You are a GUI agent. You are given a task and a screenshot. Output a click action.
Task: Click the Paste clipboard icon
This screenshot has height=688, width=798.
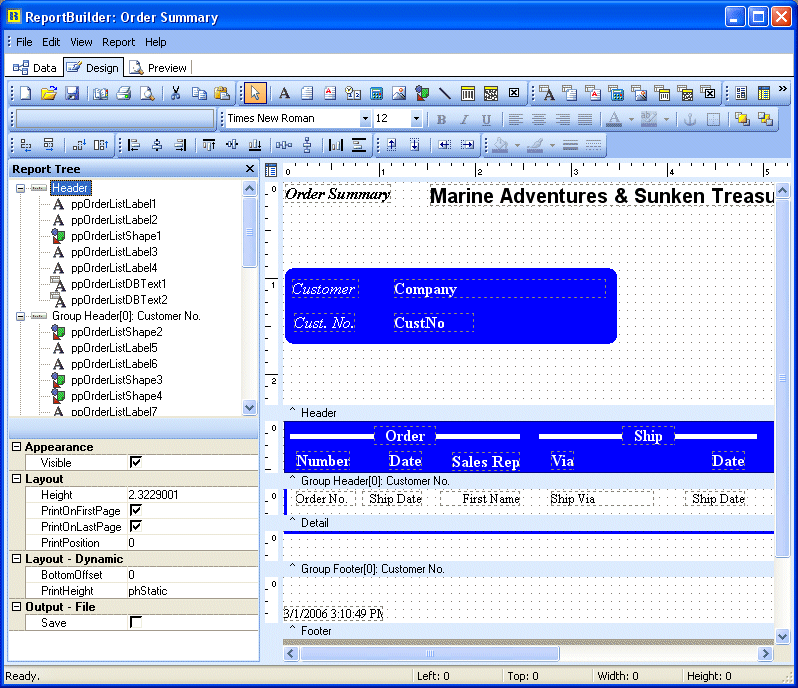[222, 93]
